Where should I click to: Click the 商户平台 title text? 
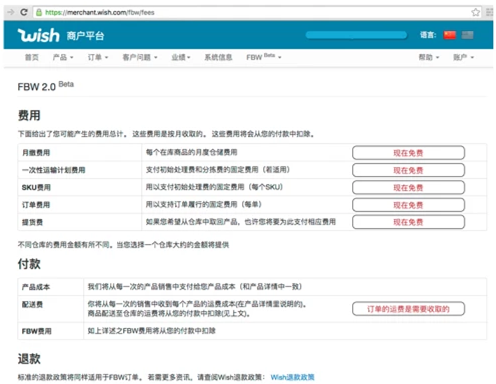[85, 36]
